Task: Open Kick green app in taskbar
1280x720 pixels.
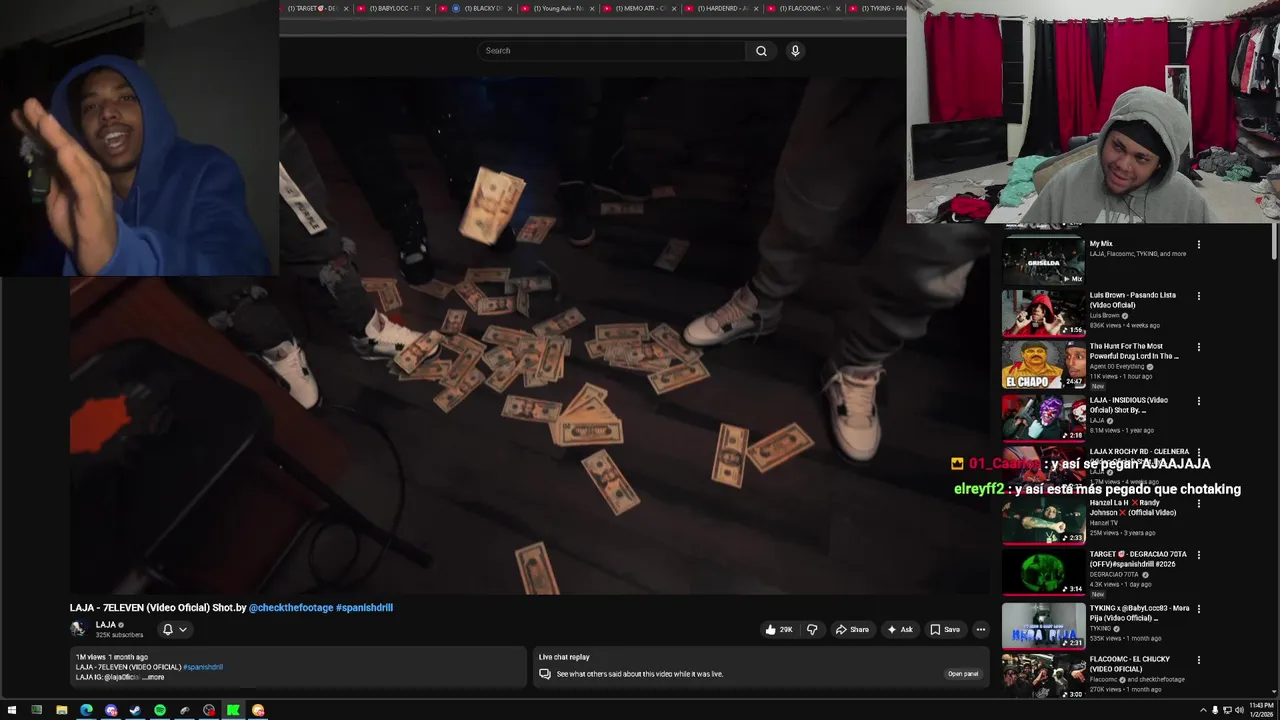Action: (233, 710)
